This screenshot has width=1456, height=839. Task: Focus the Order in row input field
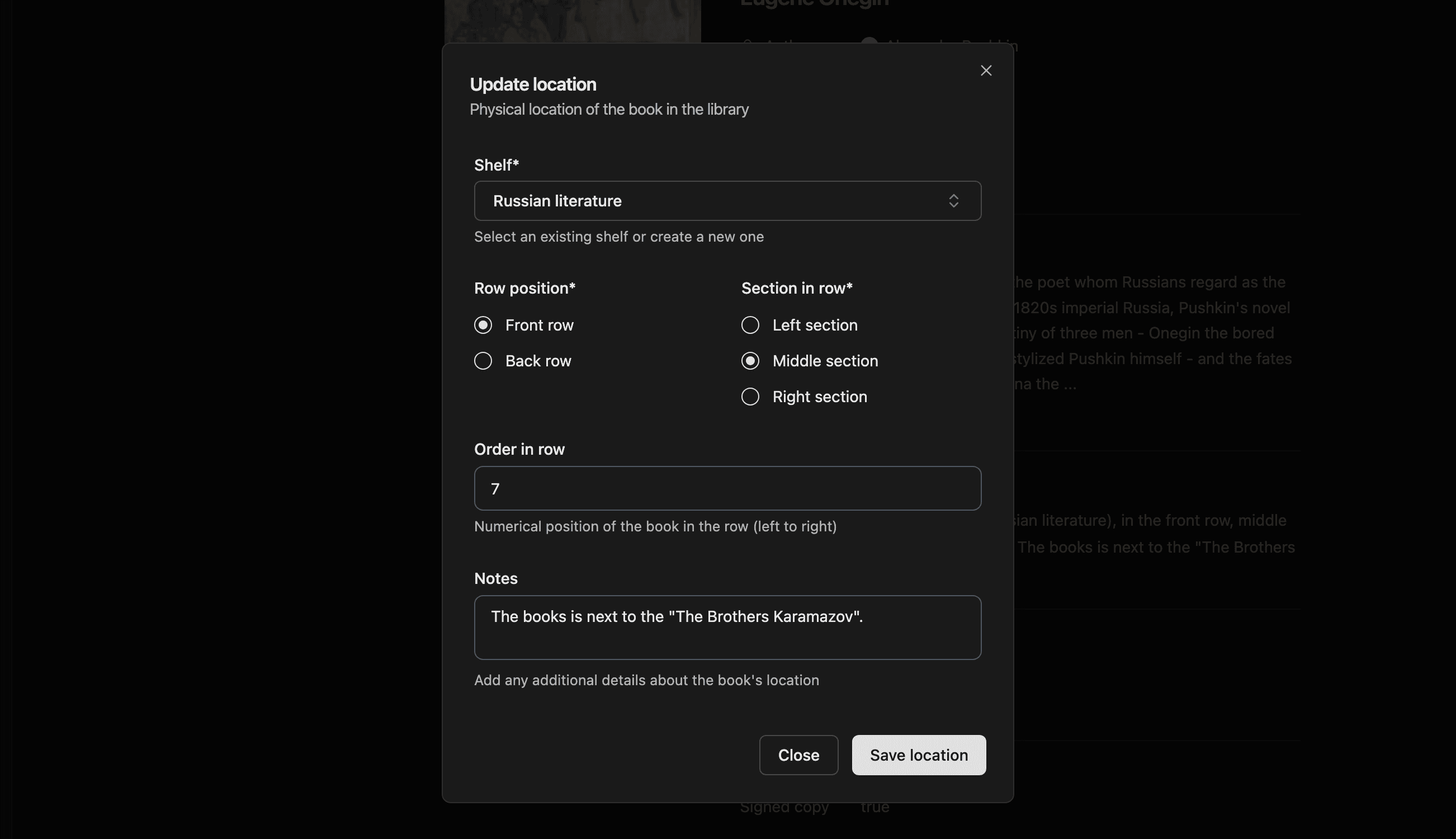point(727,488)
